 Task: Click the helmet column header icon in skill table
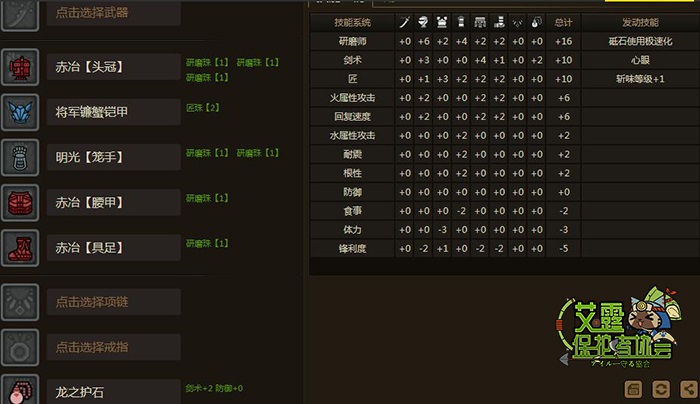(x=423, y=22)
